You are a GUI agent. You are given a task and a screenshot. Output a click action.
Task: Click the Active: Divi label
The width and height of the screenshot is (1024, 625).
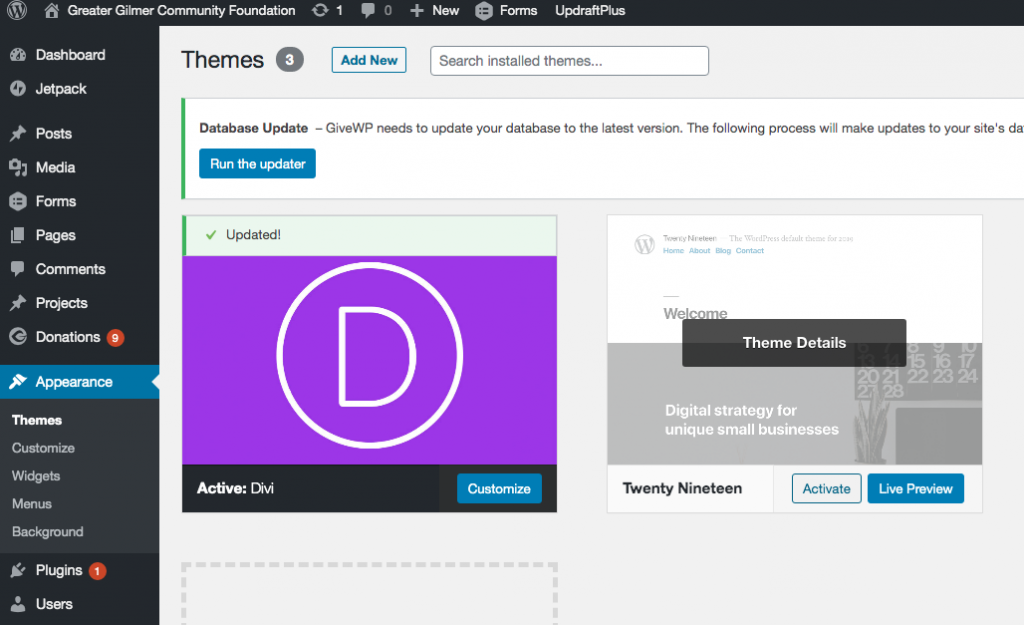click(x=235, y=488)
